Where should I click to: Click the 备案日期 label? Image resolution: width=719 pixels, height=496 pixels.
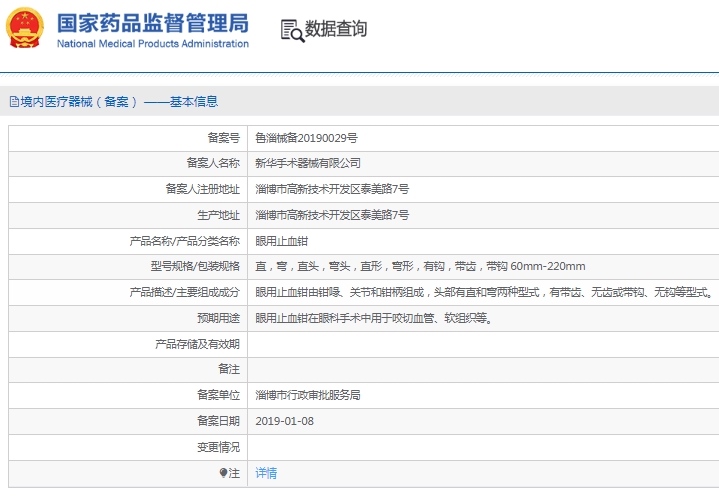[x=218, y=421]
